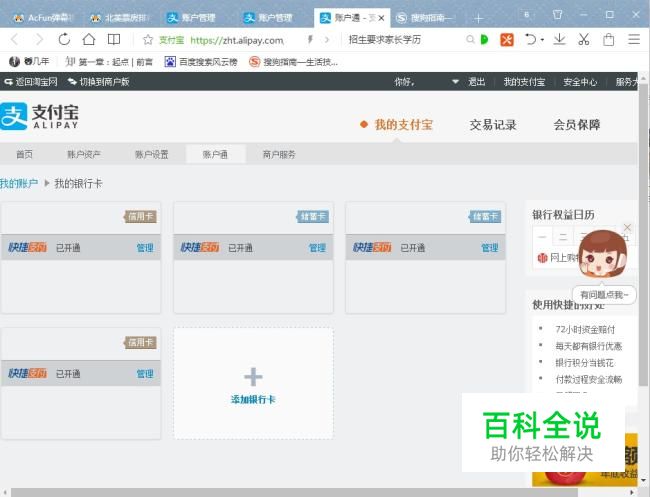Image resolution: width=650 pixels, height=497 pixels.
Task: Expand the account dropdown arrow beside 你好
Action: coord(455,82)
